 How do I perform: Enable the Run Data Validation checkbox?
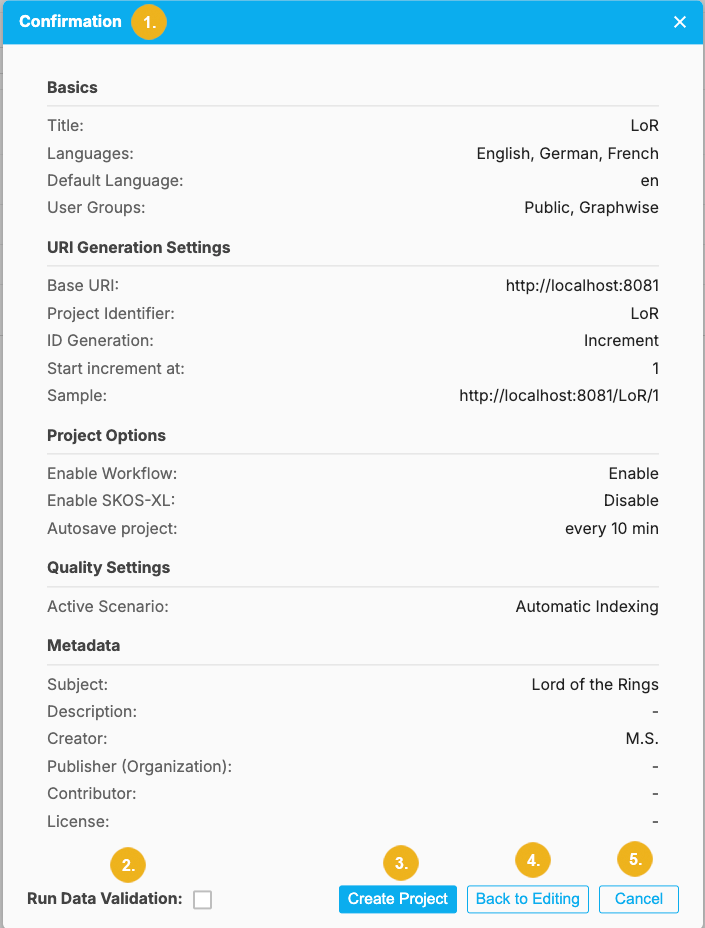(202, 899)
